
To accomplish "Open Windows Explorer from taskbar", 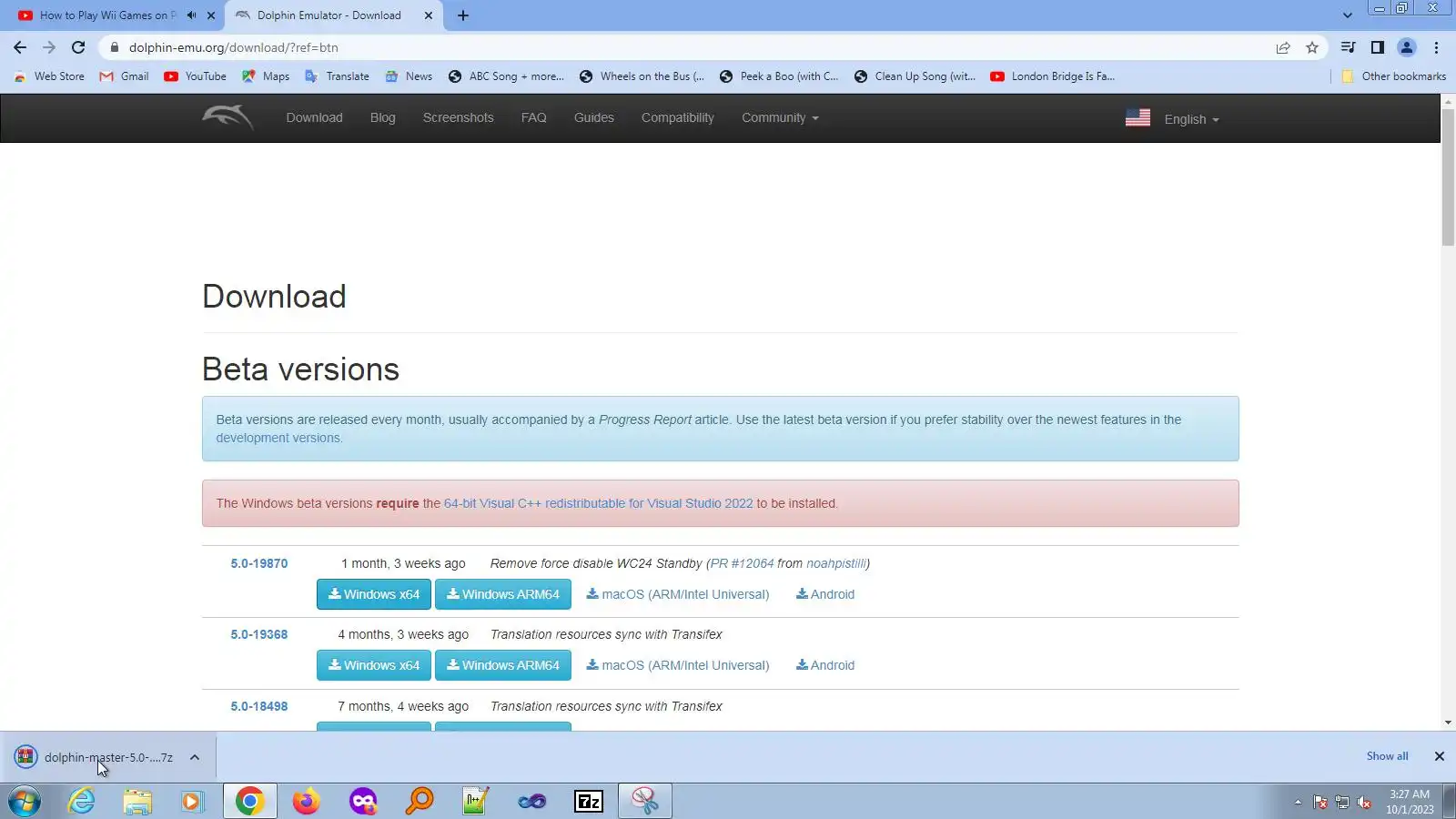I will pyautogui.click(x=137, y=801).
